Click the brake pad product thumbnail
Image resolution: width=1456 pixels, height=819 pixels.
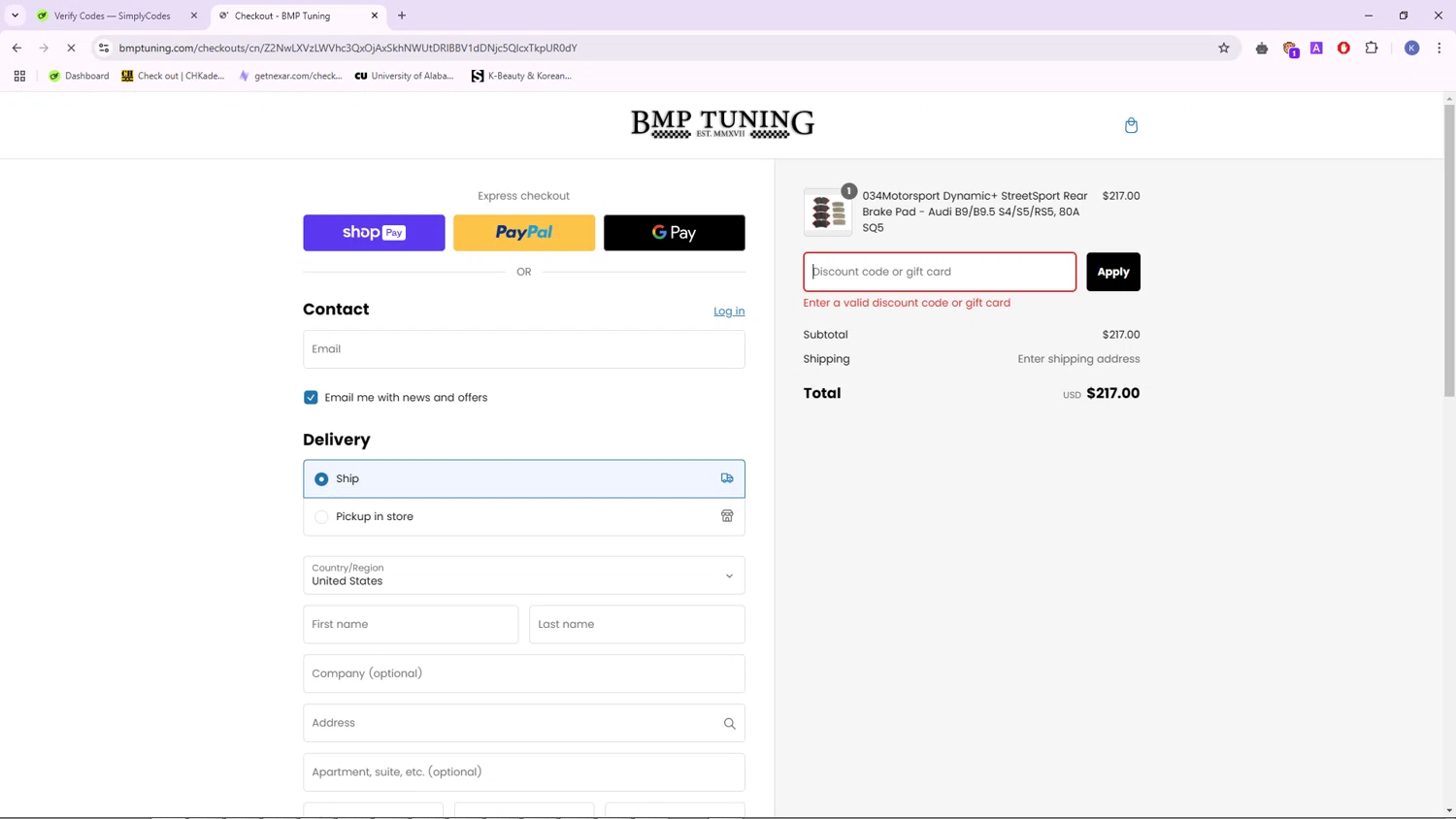tap(828, 212)
